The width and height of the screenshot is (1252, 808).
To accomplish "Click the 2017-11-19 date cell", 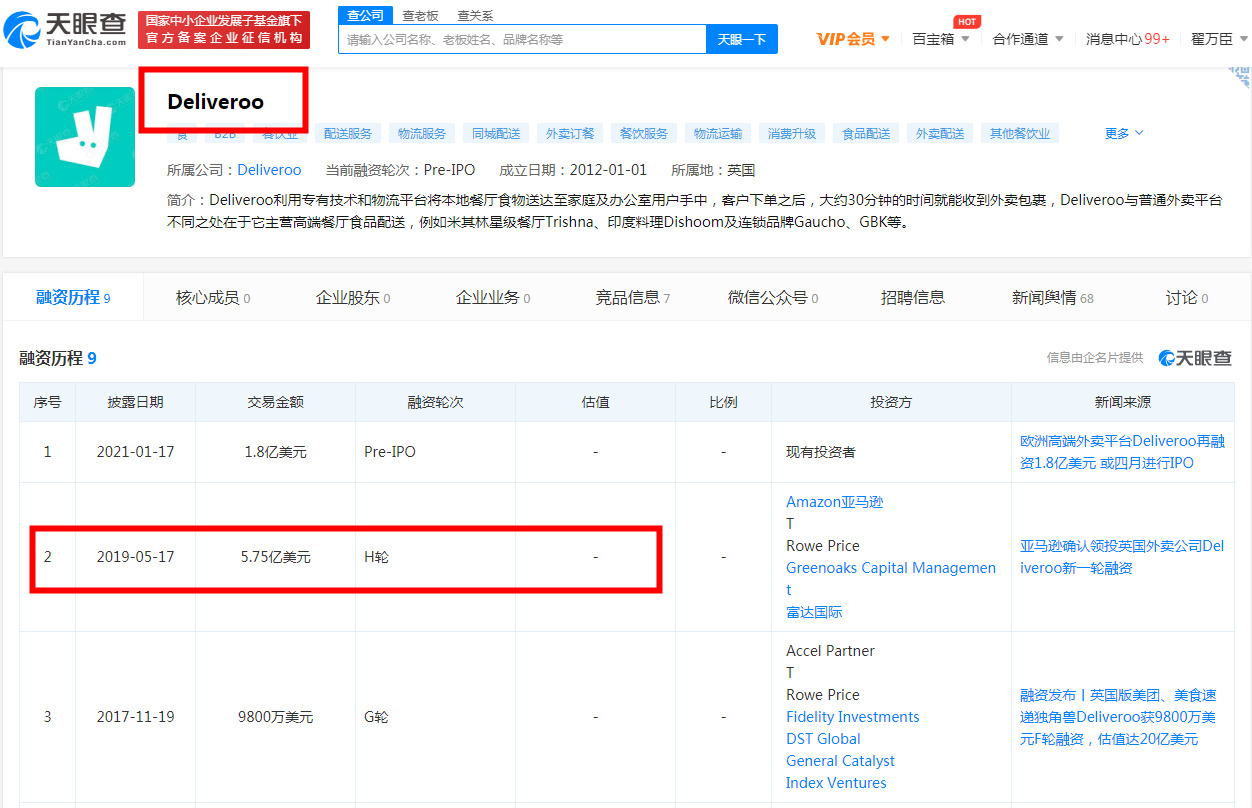I will click(135, 717).
